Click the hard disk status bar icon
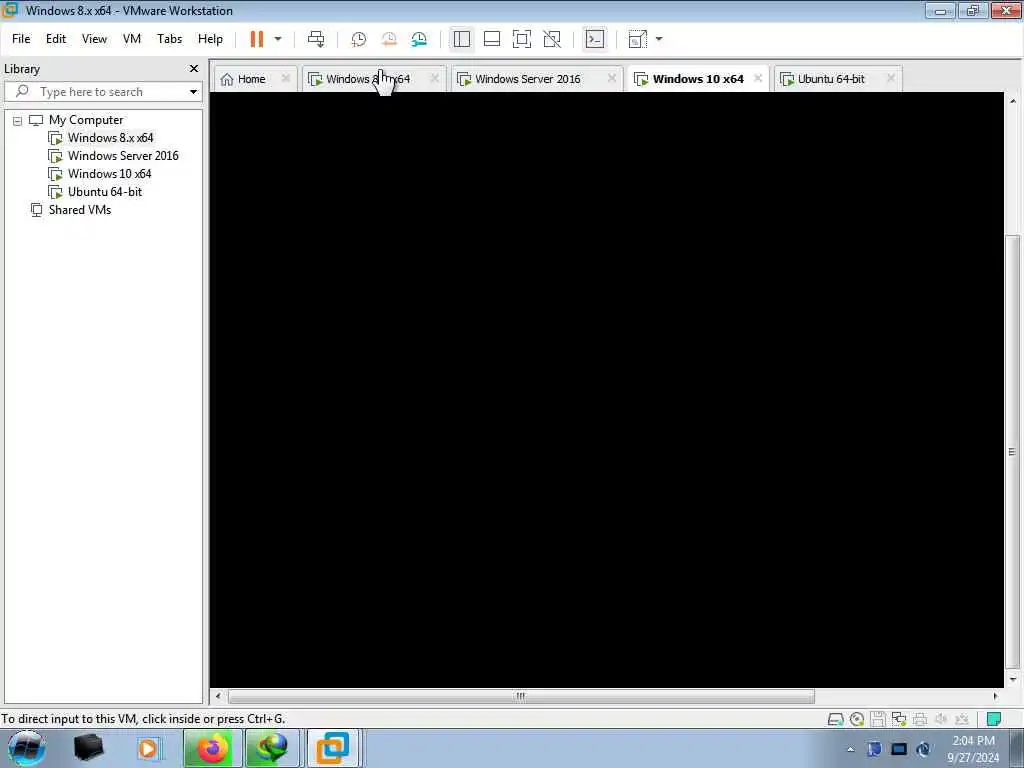The width and height of the screenshot is (1024, 768). point(835,720)
